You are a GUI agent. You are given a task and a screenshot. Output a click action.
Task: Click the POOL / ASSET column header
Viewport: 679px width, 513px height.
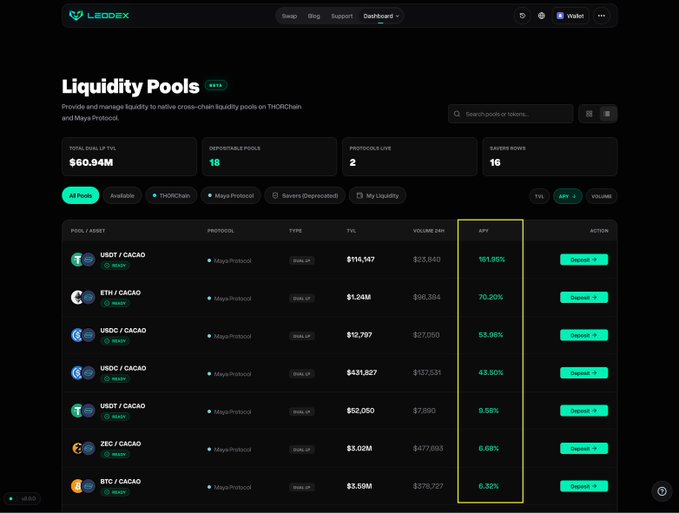(x=88, y=231)
